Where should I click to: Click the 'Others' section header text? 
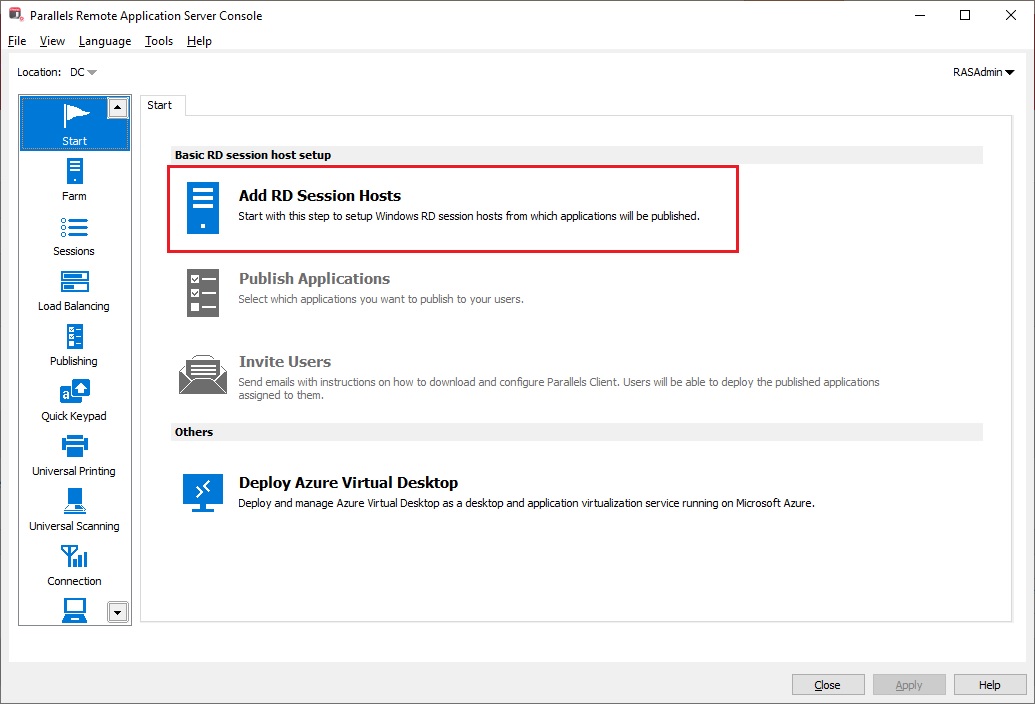[x=194, y=432]
